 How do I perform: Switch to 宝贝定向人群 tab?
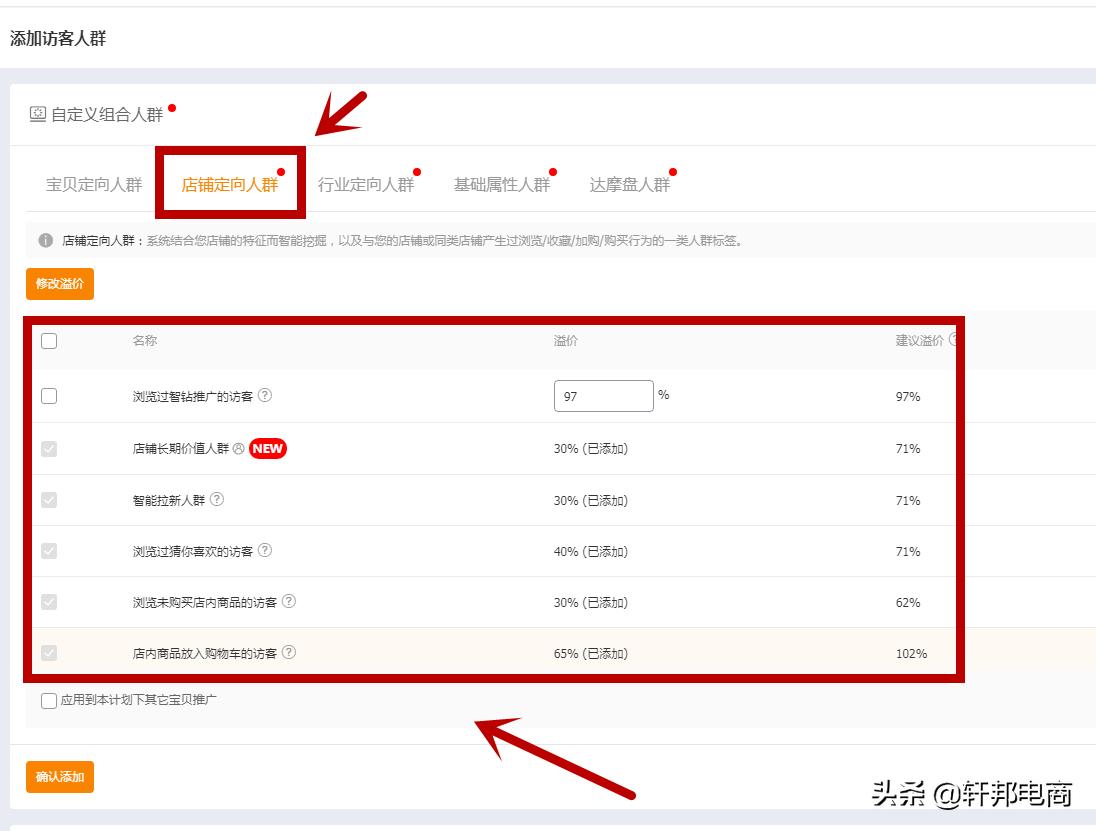tap(94, 185)
